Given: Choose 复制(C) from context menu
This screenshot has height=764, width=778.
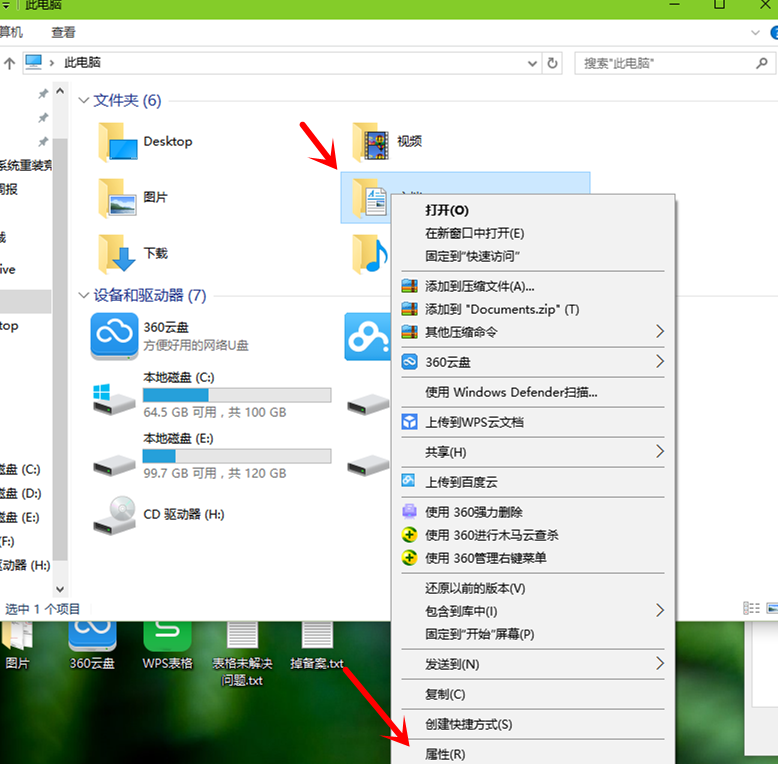Looking at the screenshot, I should click(532, 694).
